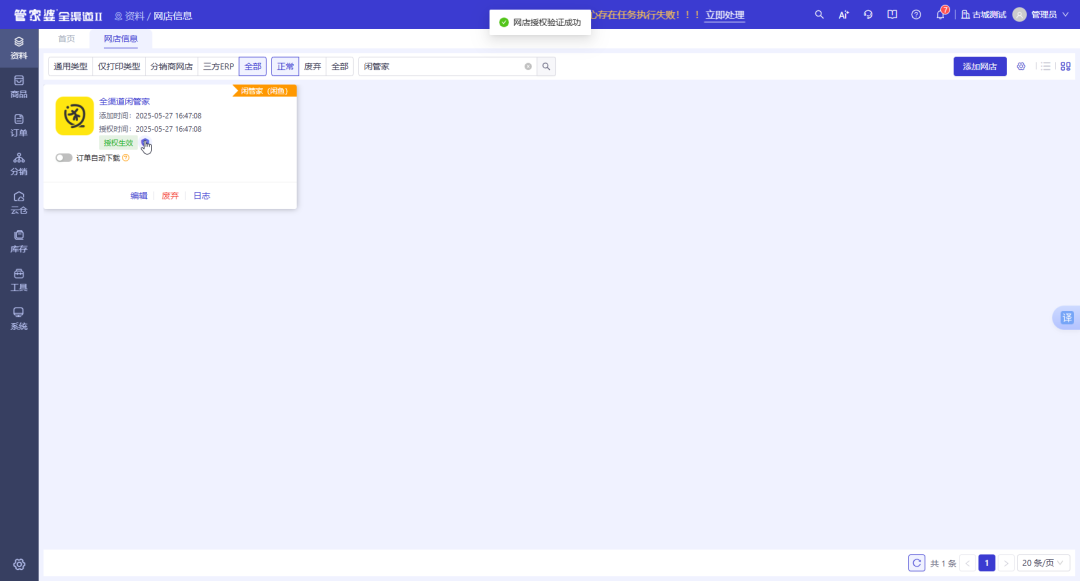
Task: Click 编辑 on the shop card
Action: click(x=138, y=196)
